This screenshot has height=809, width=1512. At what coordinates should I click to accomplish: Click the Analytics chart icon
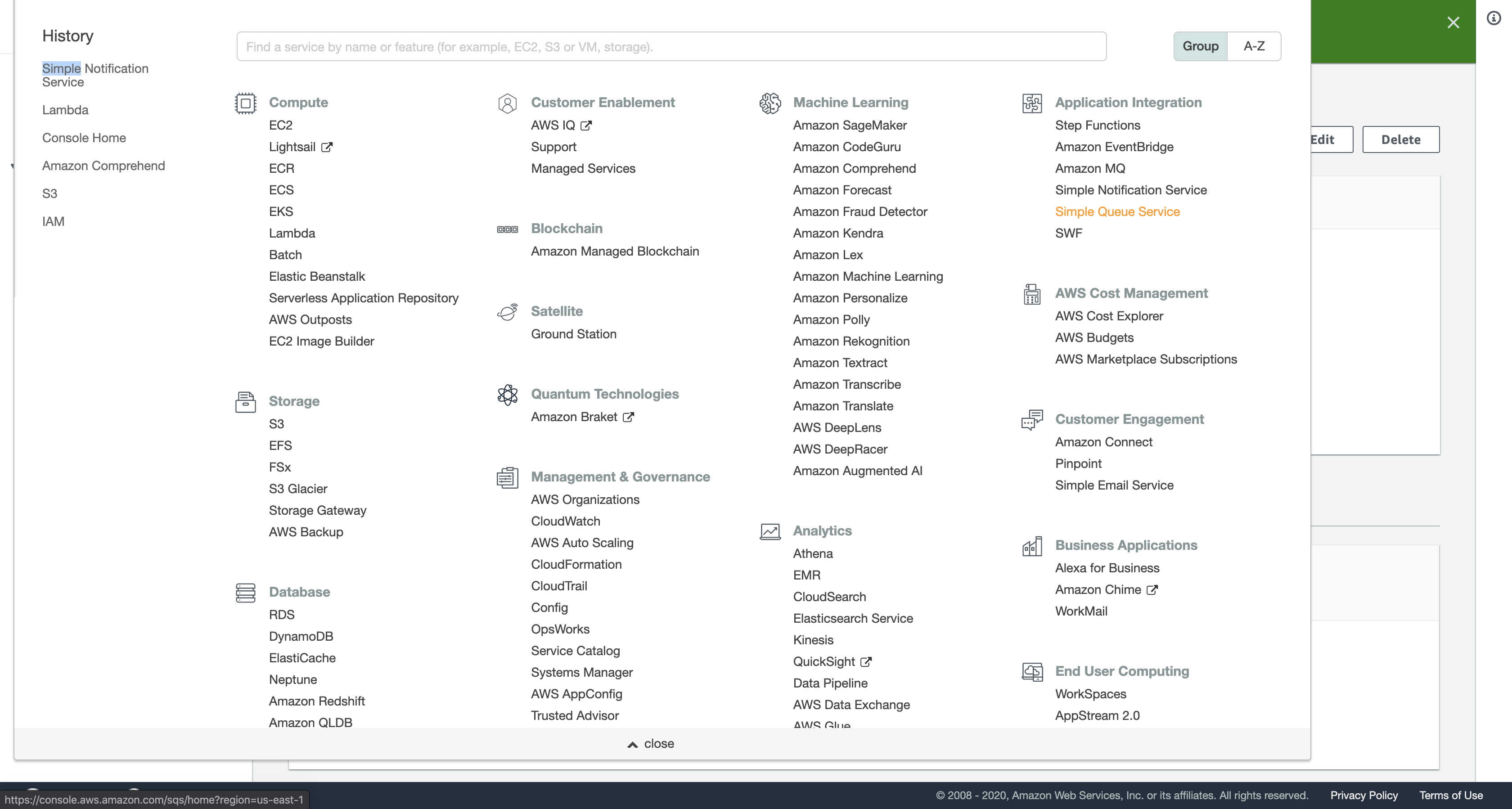pyautogui.click(x=770, y=532)
